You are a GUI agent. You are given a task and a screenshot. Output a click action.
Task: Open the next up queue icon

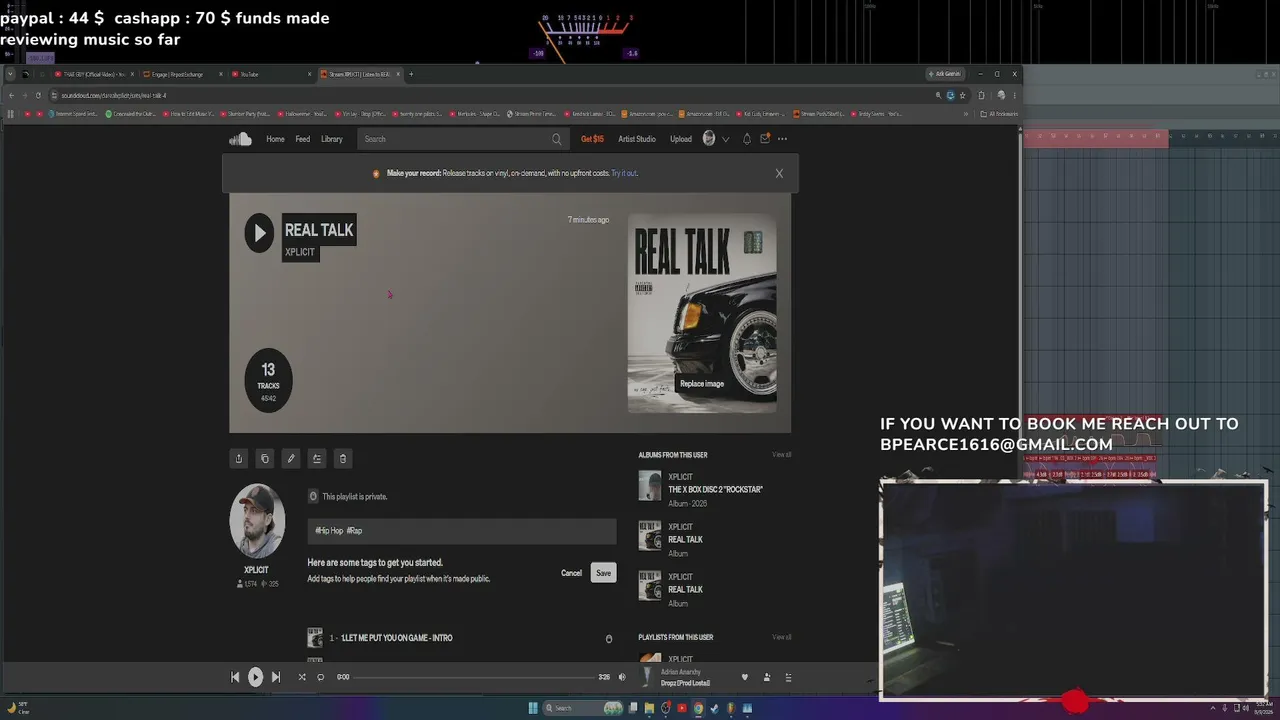click(788, 677)
